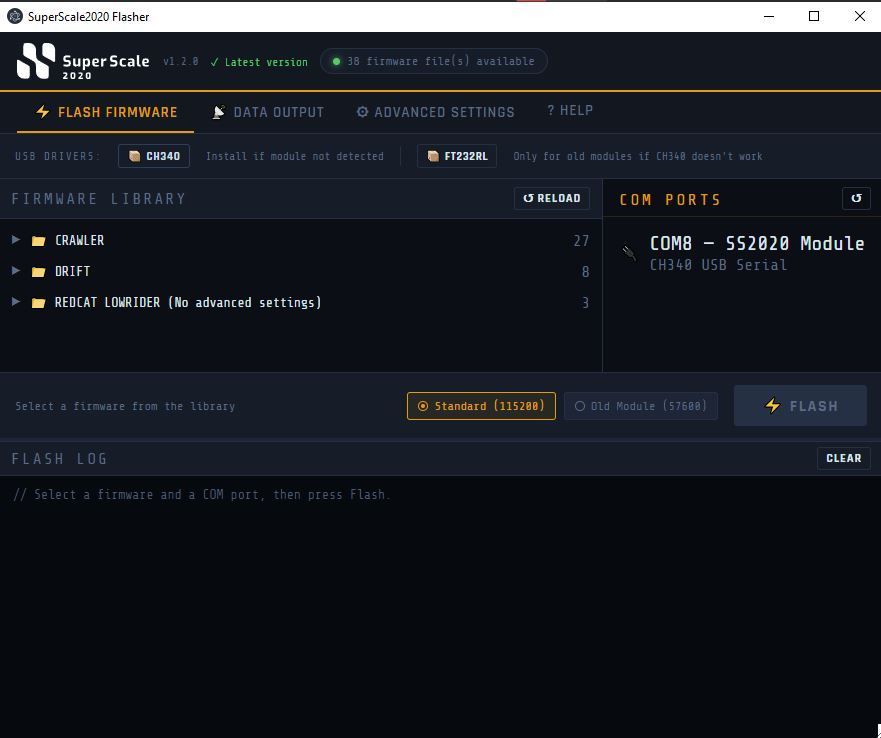Image resolution: width=881 pixels, height=738 pixels.
Task: Click the v1.2.0 version label
Action: (181, 61)
